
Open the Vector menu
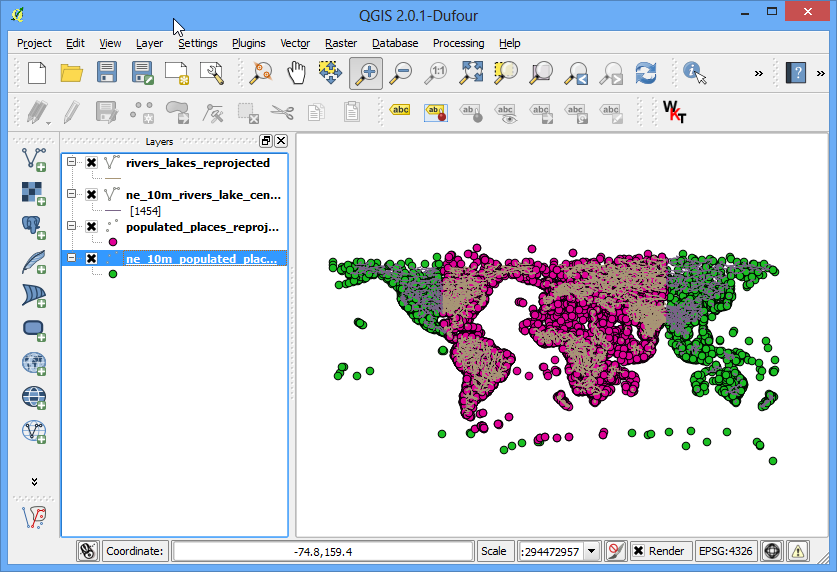[x=295, y=43]
